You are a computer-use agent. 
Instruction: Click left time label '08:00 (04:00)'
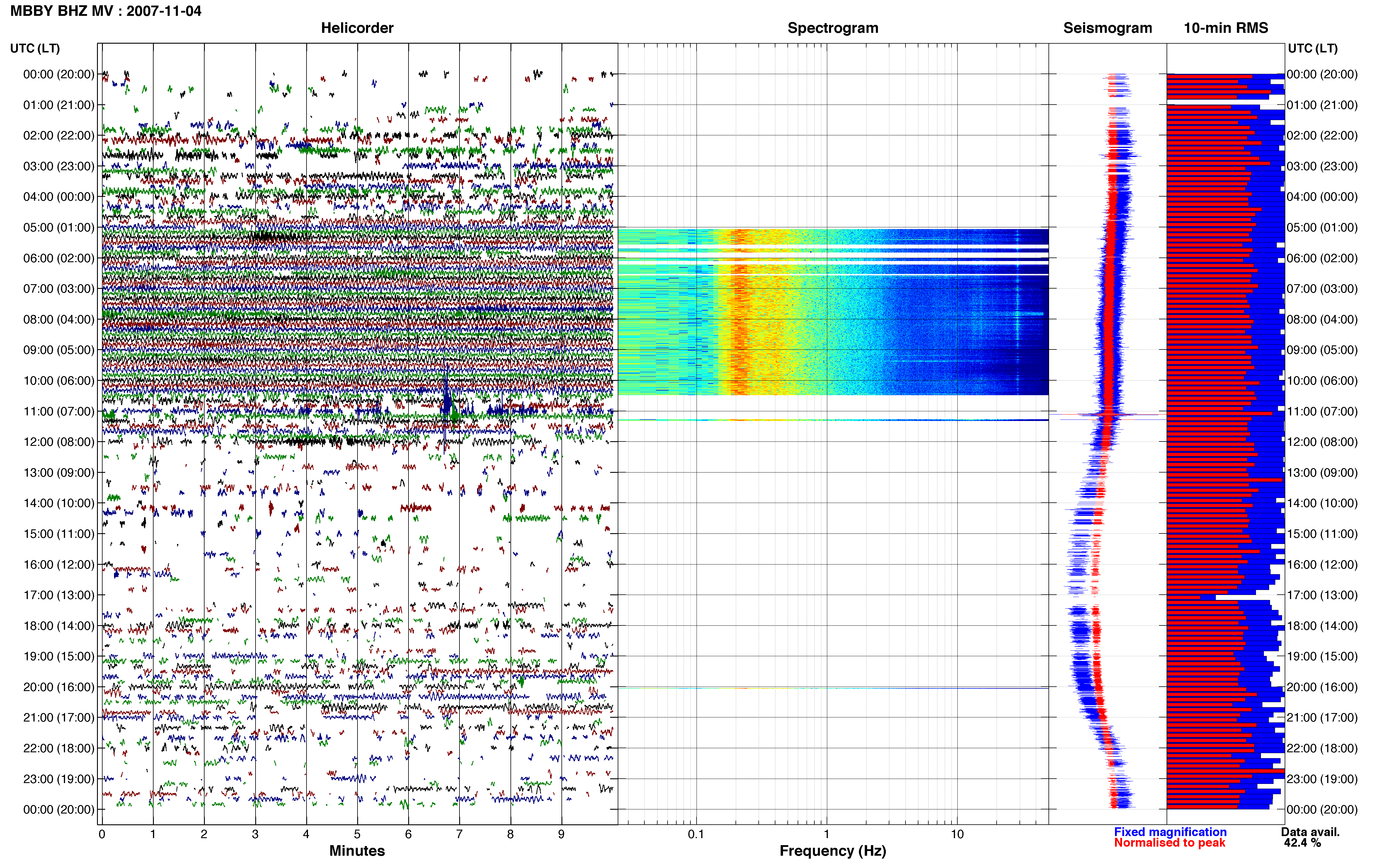[59, 319]
